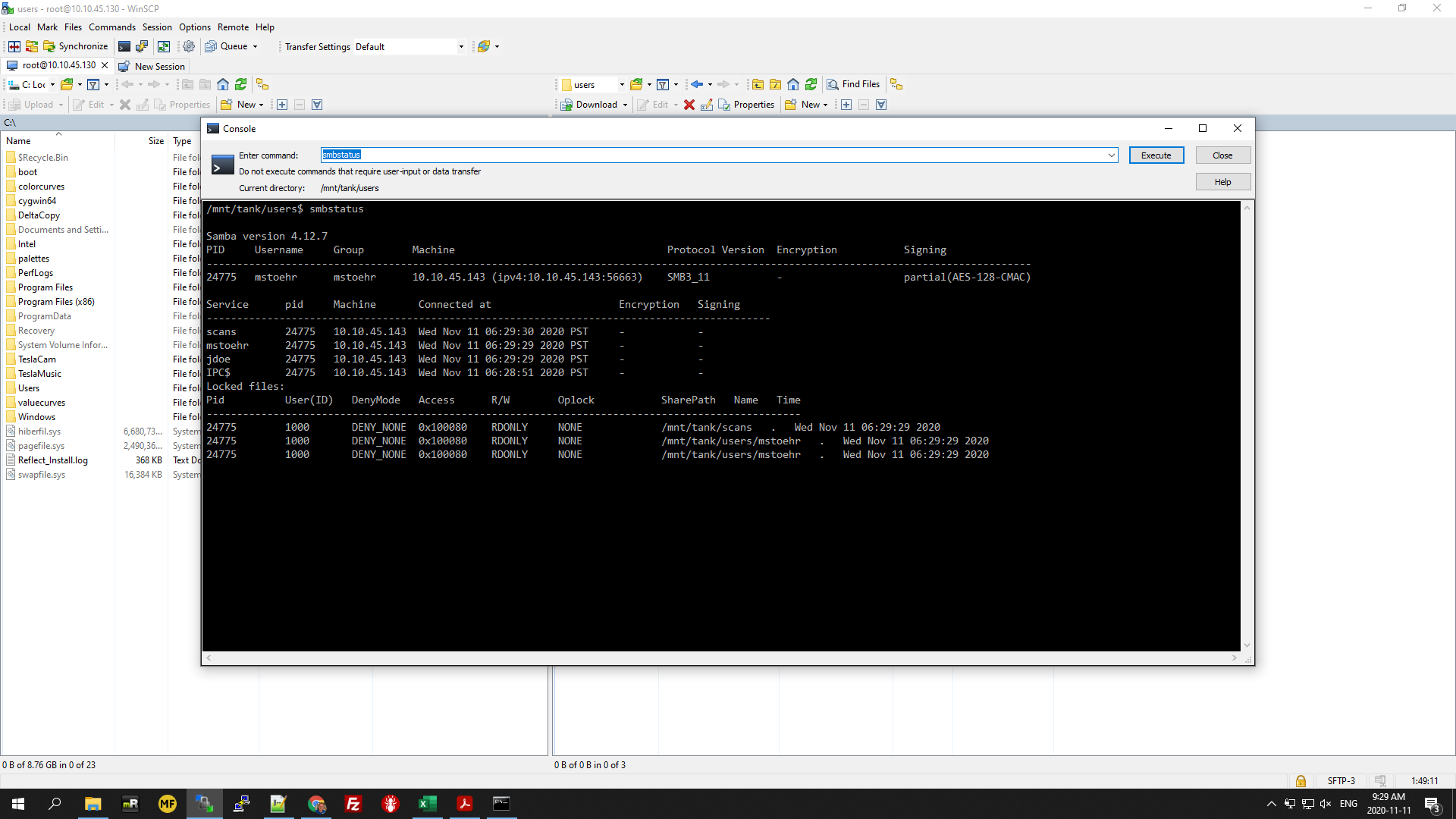Click the remote open directory icon
This screenshot has width=1456, height=819.
click(x=636, y=84)
